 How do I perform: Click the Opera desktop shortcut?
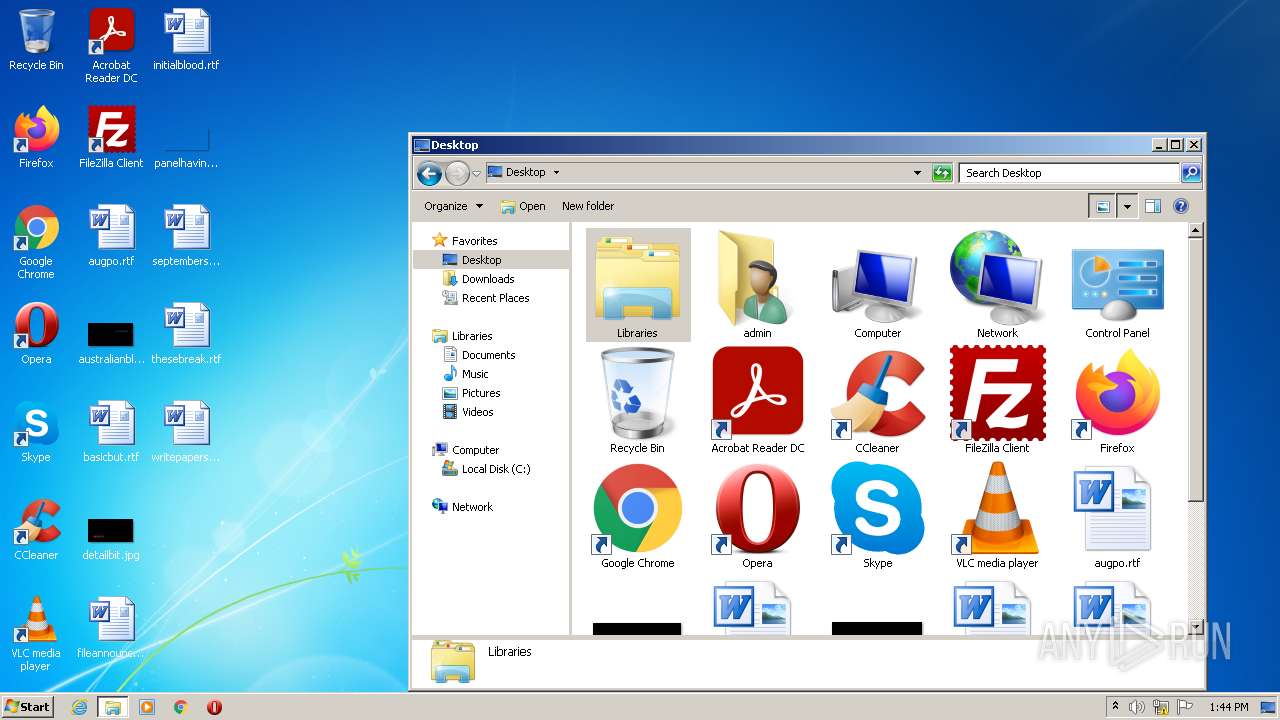coord(36,334)
